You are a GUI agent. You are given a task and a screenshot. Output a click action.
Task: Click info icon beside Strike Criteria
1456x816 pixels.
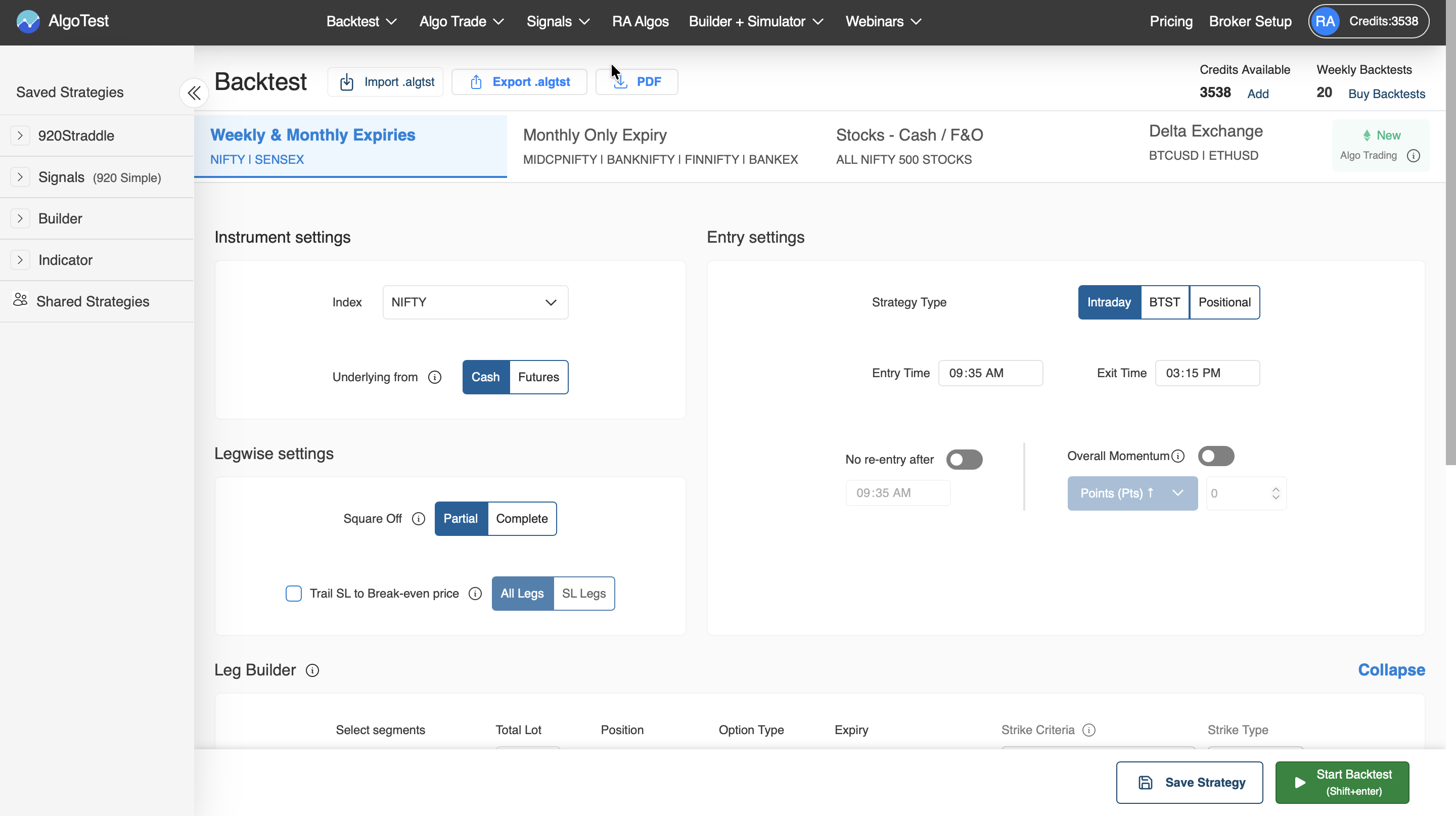[x=1088, y=730]
